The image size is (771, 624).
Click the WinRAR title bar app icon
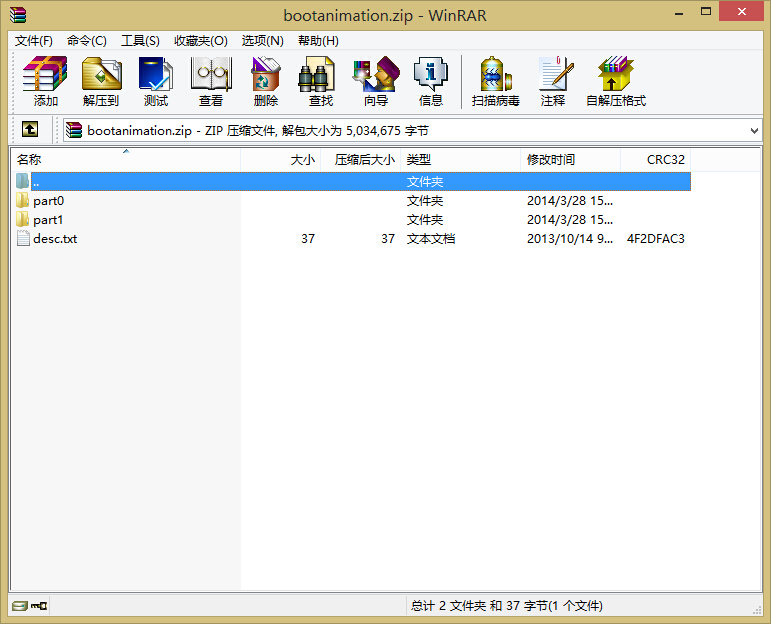tap(18, 15)
